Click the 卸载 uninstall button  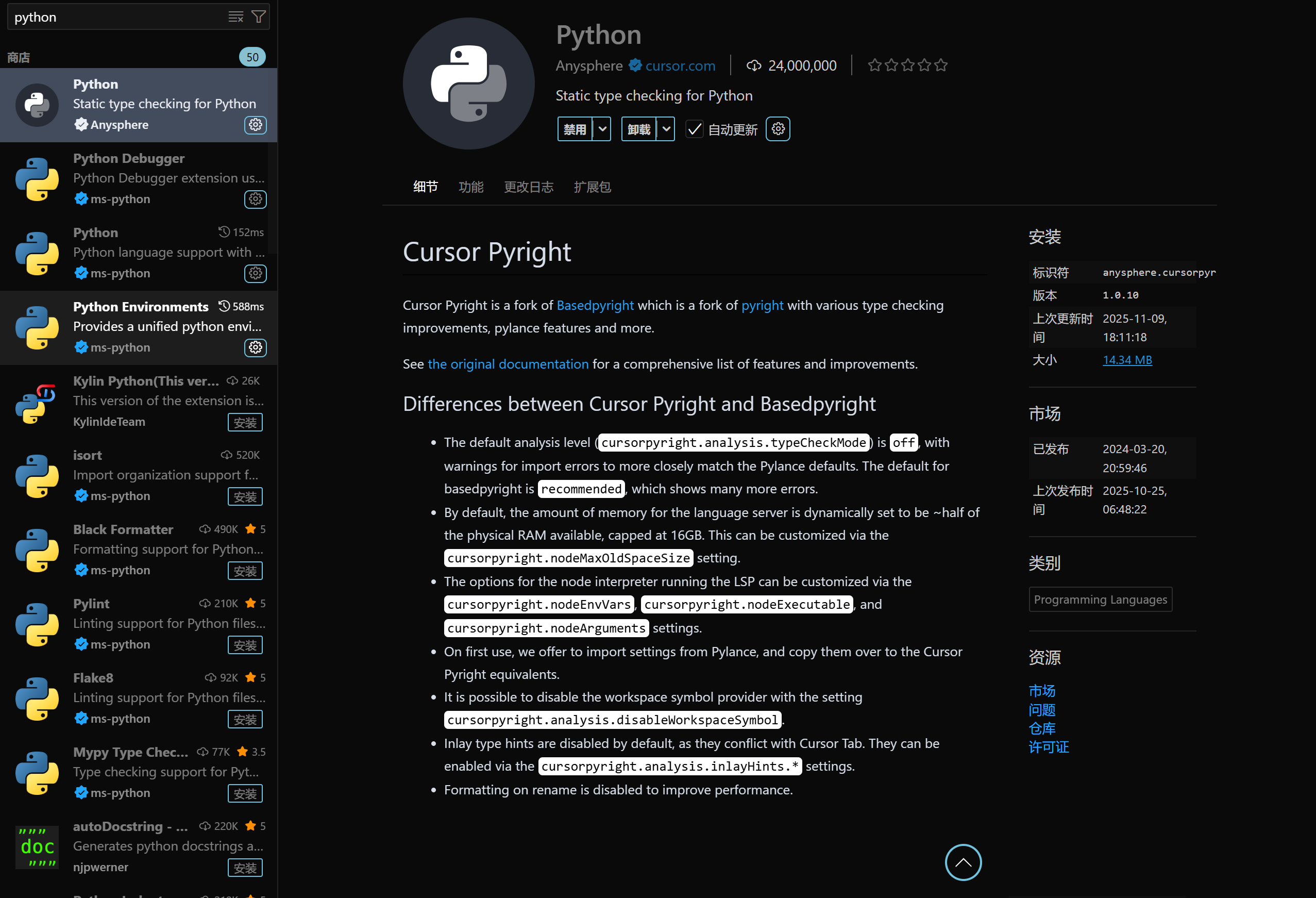tap(638, 129)
